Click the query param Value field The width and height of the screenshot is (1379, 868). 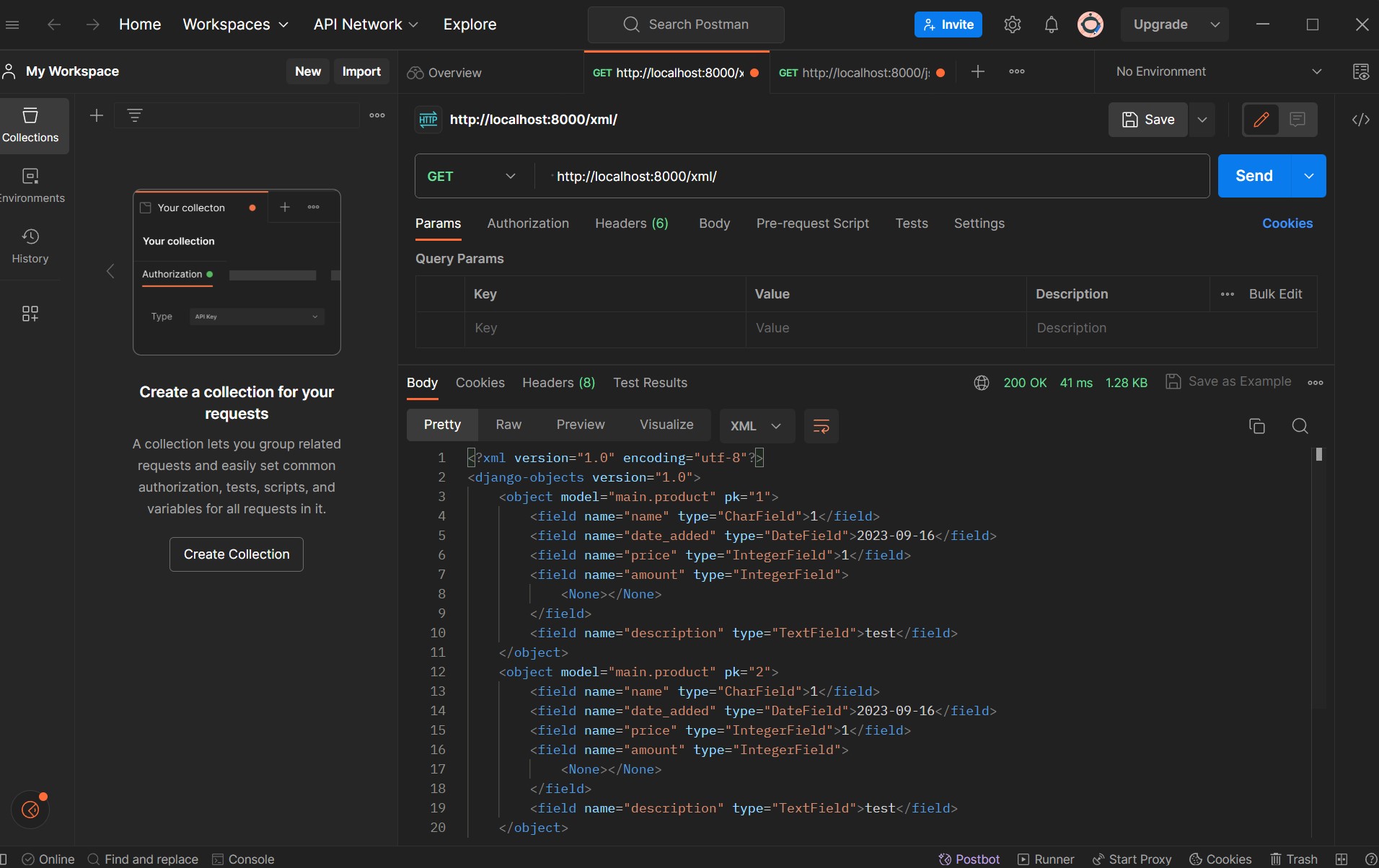pos(886,328)
